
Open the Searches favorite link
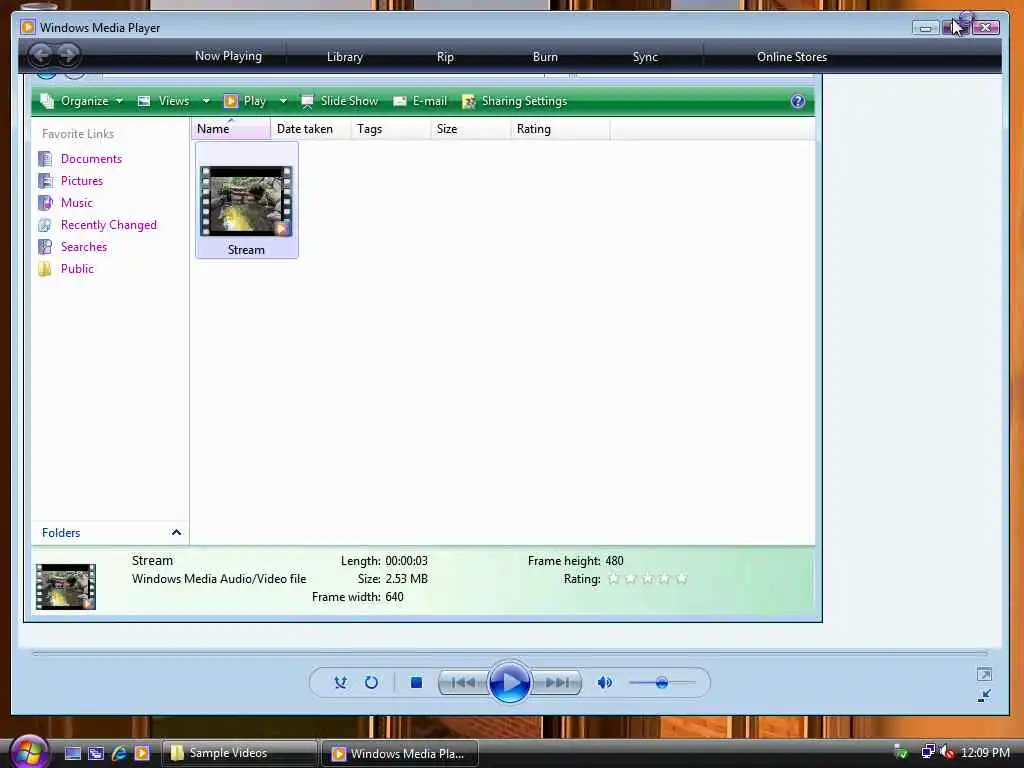[x=84, y=247]
